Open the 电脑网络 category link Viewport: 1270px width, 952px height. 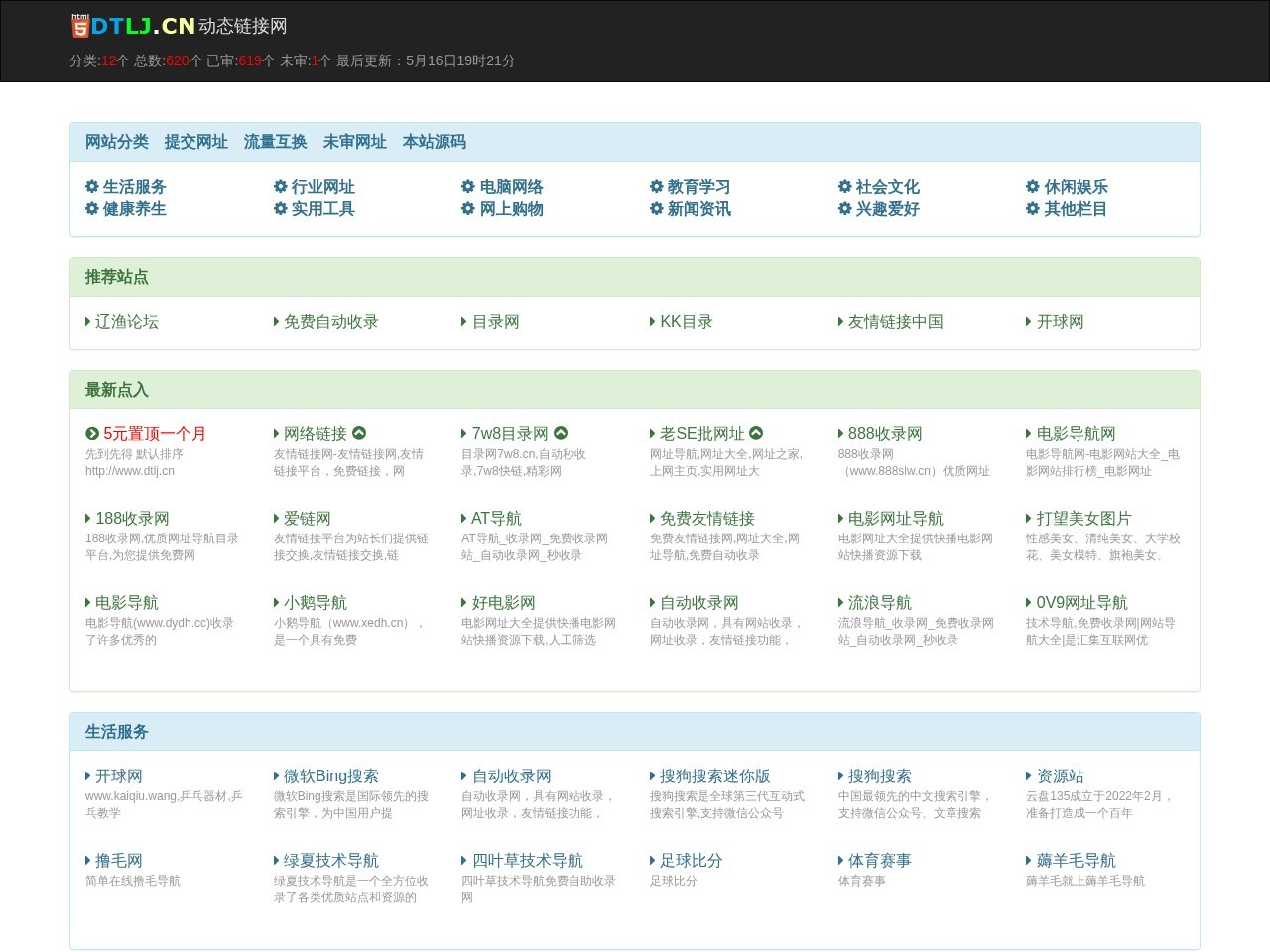point(512,186)
